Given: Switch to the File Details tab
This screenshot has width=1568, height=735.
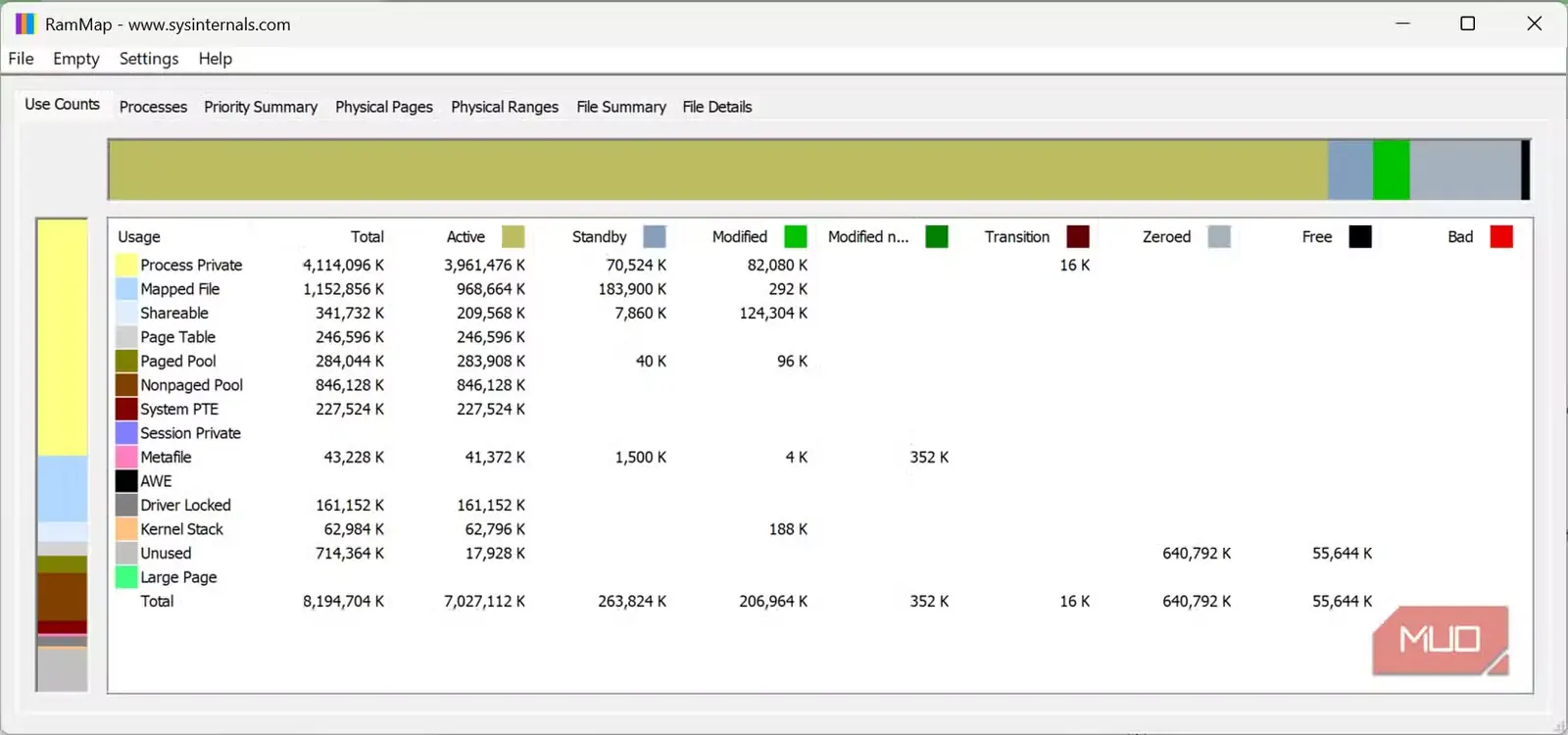Looking at the screenshot, I should [717, 107].
